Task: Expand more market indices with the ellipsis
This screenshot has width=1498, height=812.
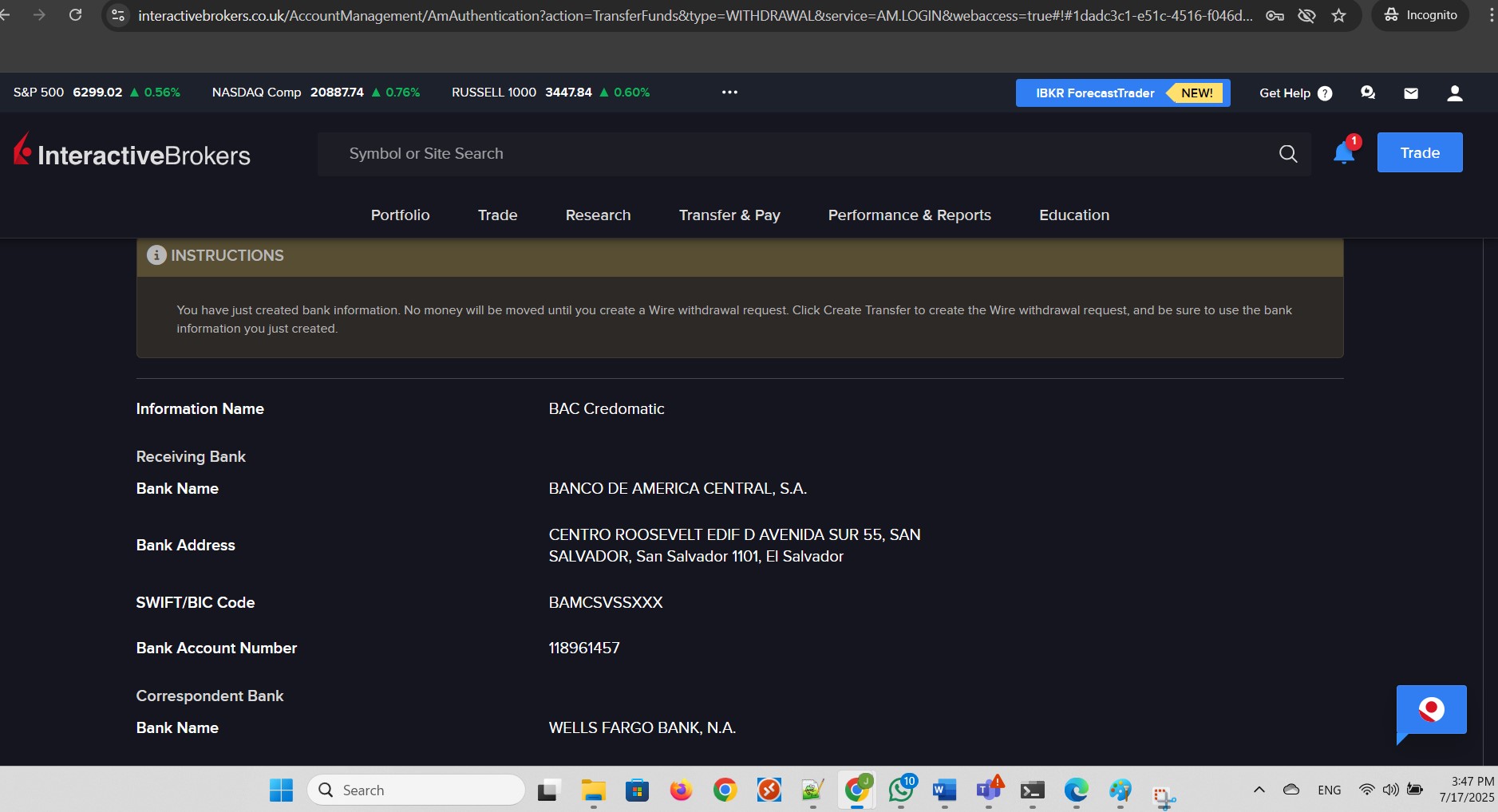Action: pos(729,93)
